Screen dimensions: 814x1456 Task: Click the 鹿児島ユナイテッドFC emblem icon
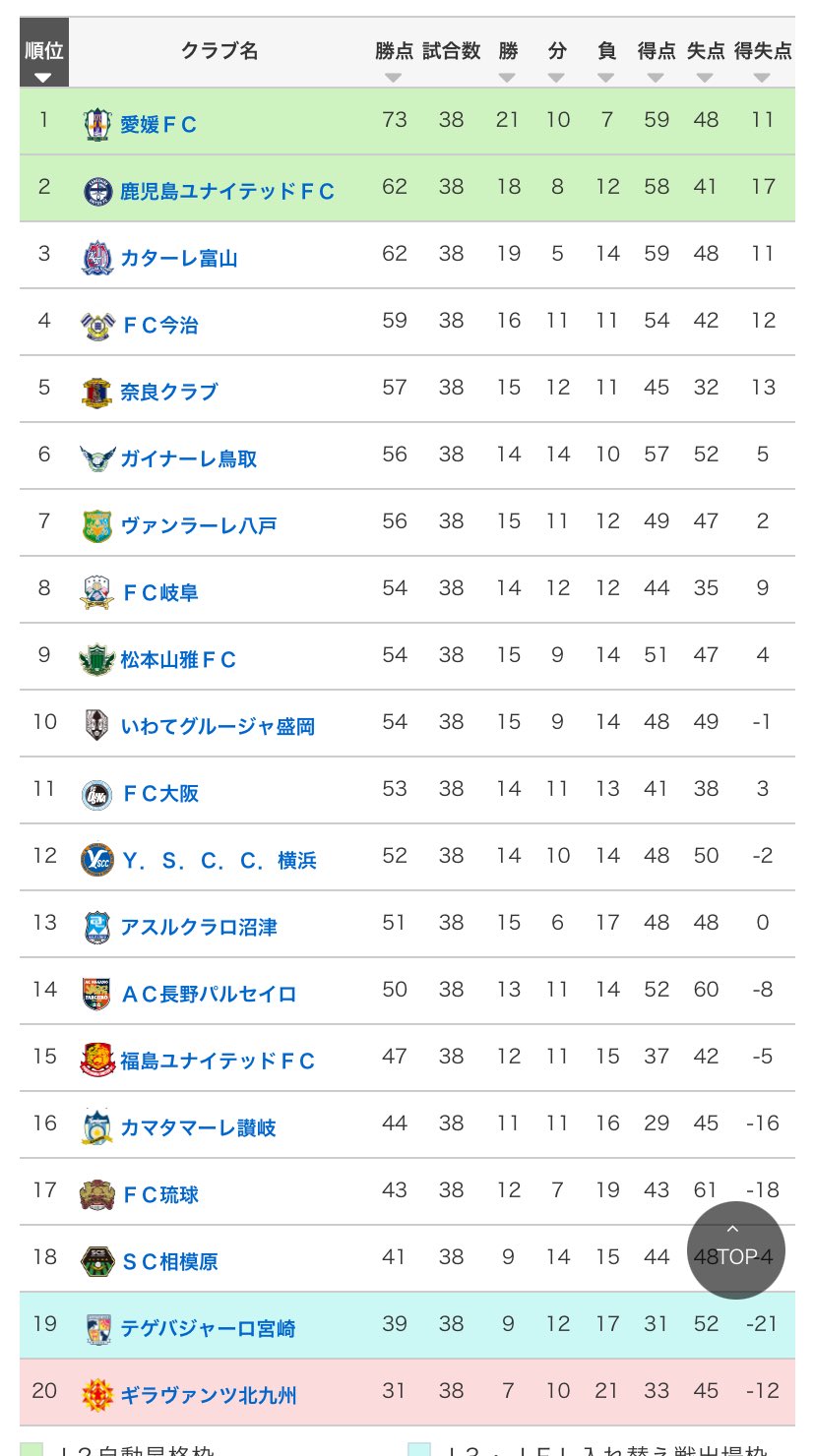click(97, 191)
